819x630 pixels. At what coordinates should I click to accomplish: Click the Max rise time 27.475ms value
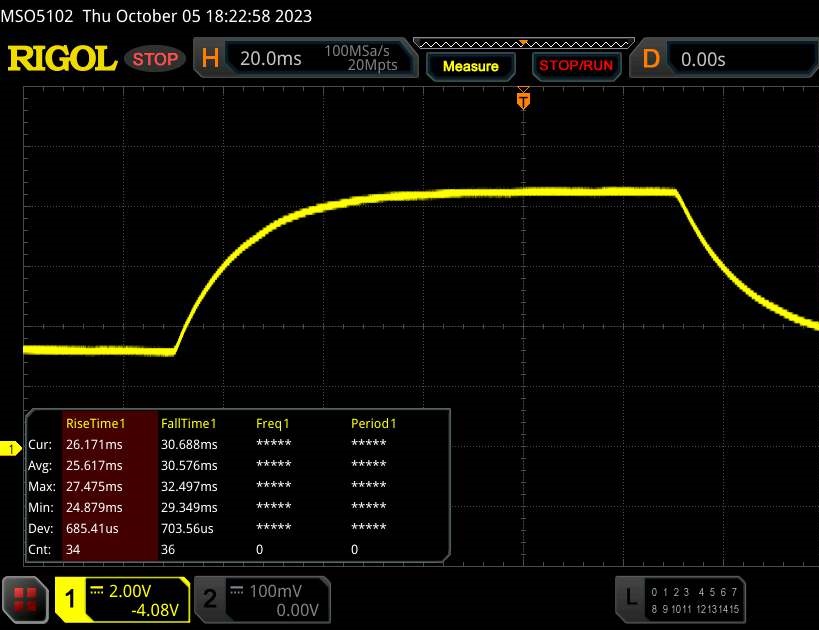click(94, 486)
